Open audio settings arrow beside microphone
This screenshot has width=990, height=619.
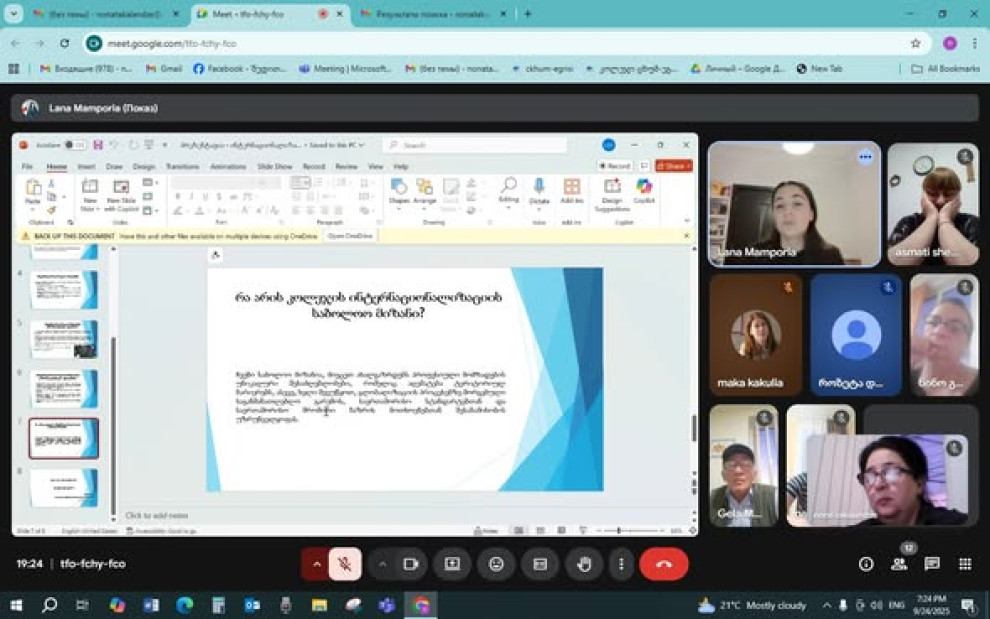coord(316,564)
